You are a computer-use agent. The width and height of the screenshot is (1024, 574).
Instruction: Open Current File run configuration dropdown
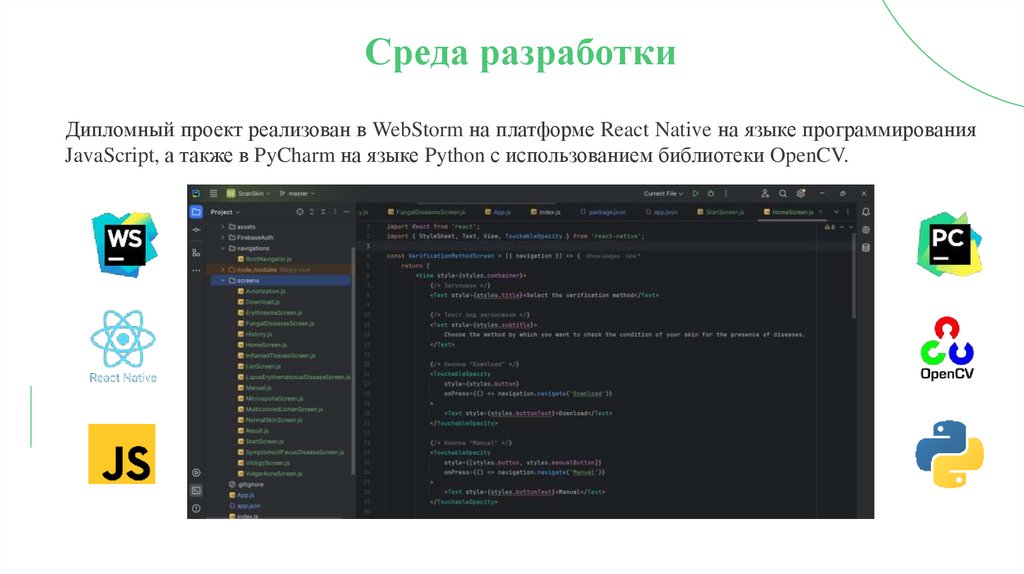point(664,193)
